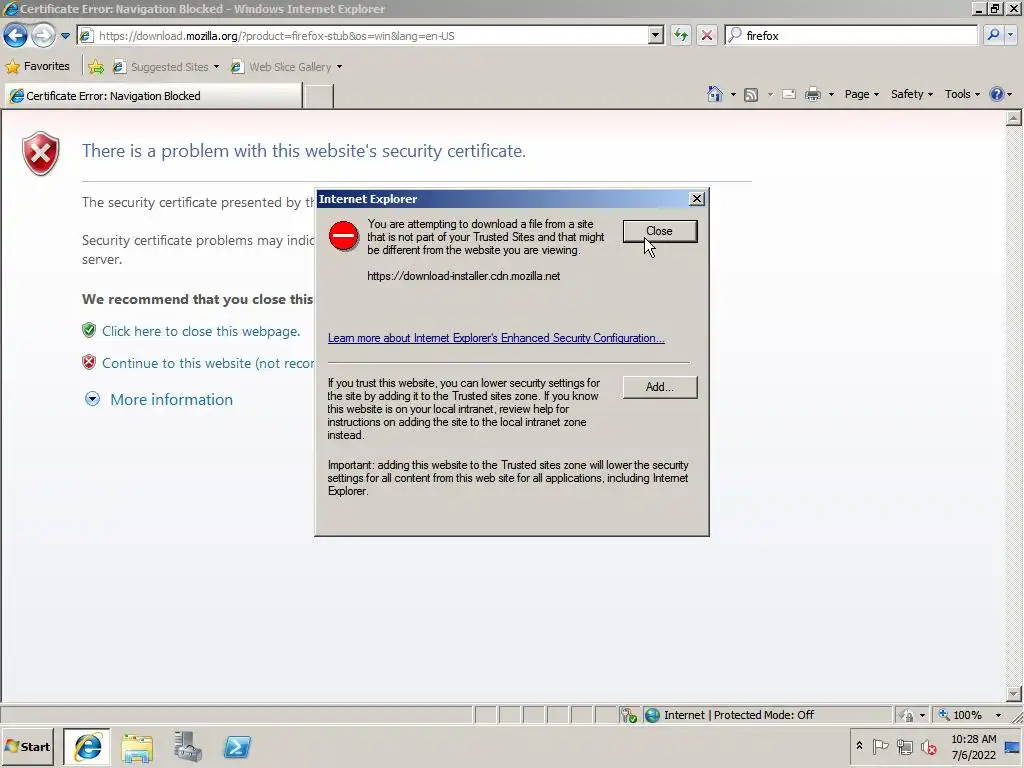1024x768 pixels.
Task: Click the page favicon in address bar
Action: click(87, 36)
